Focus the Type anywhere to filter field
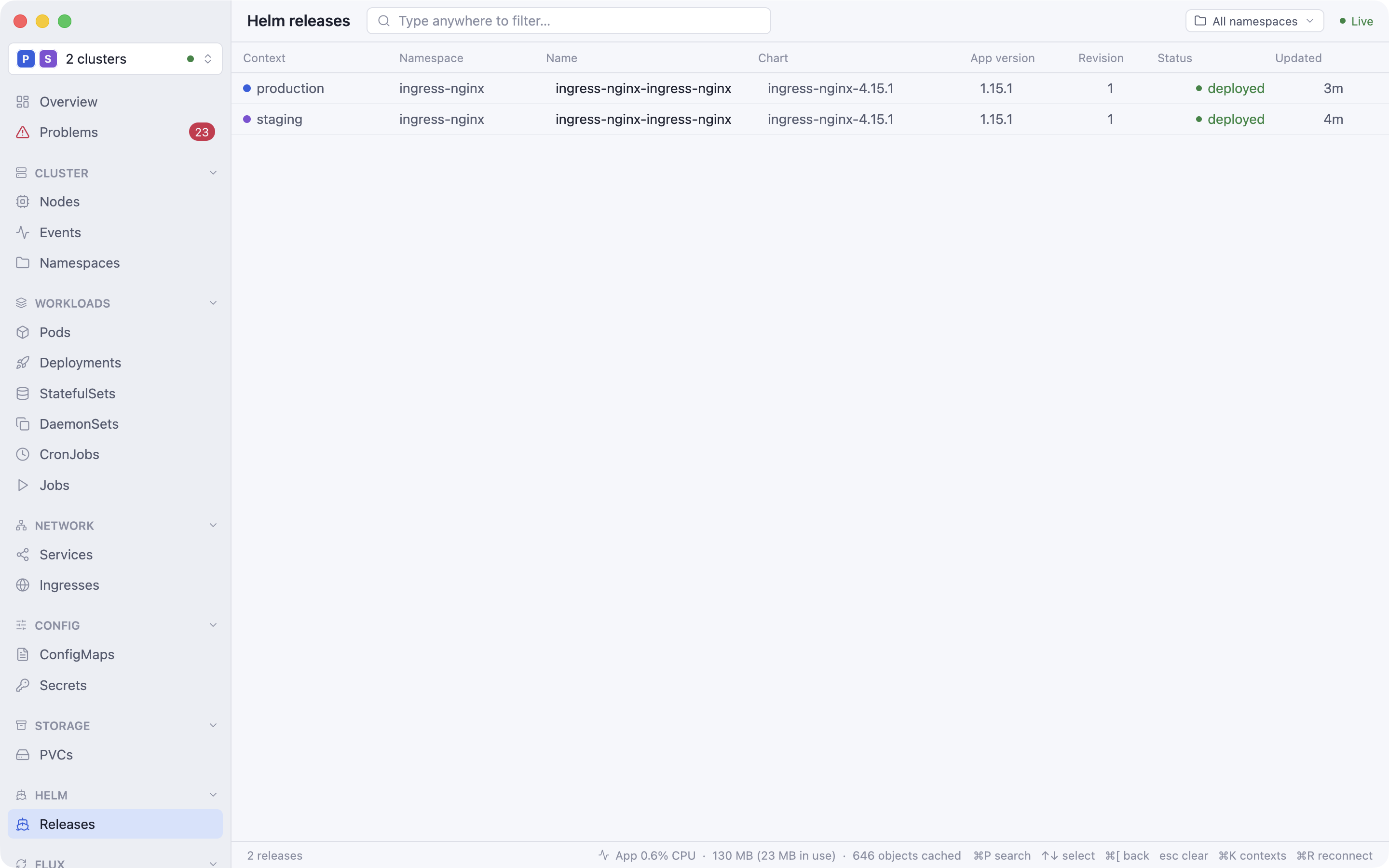Screen dimensions: 1389x868 pyautogui.click(x=568, y=21)
